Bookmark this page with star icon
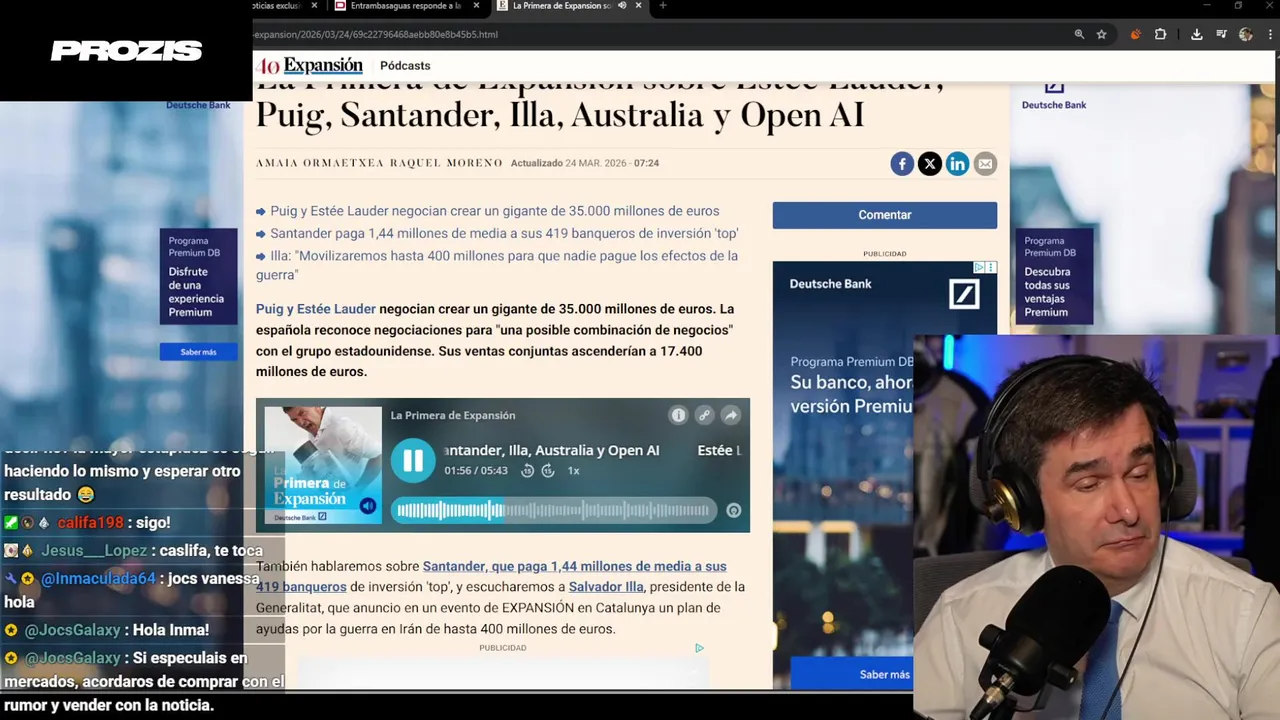This screenshot has height=720, width=1280. pos(1101,34)
